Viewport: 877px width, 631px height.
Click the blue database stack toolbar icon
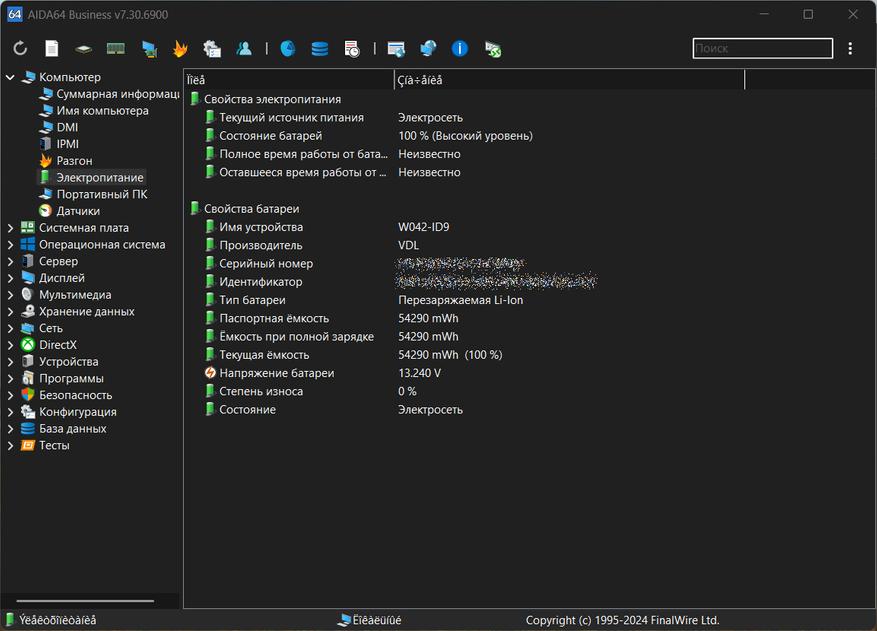click(319, 49)
